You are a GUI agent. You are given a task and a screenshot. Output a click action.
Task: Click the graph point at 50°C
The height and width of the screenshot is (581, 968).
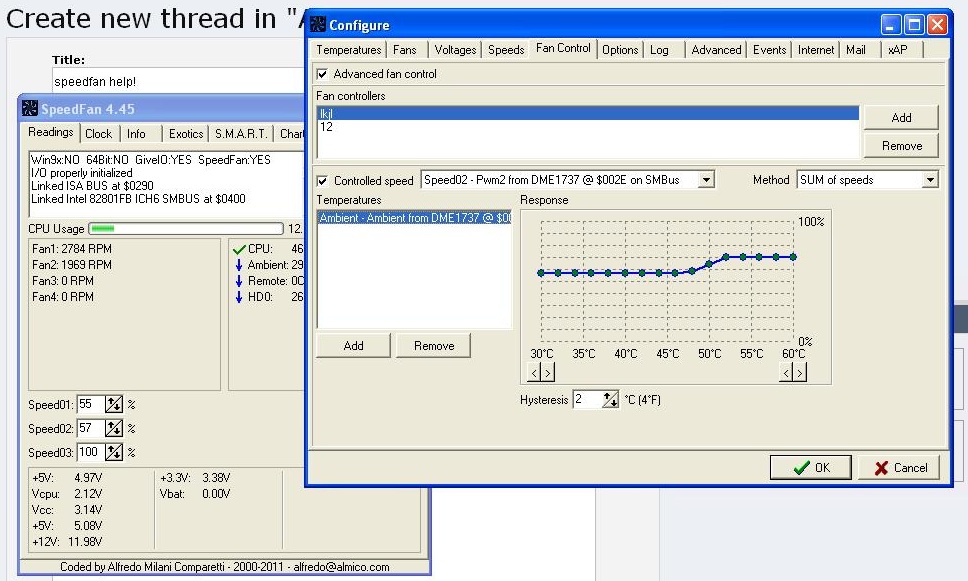(x=709, y=264)
